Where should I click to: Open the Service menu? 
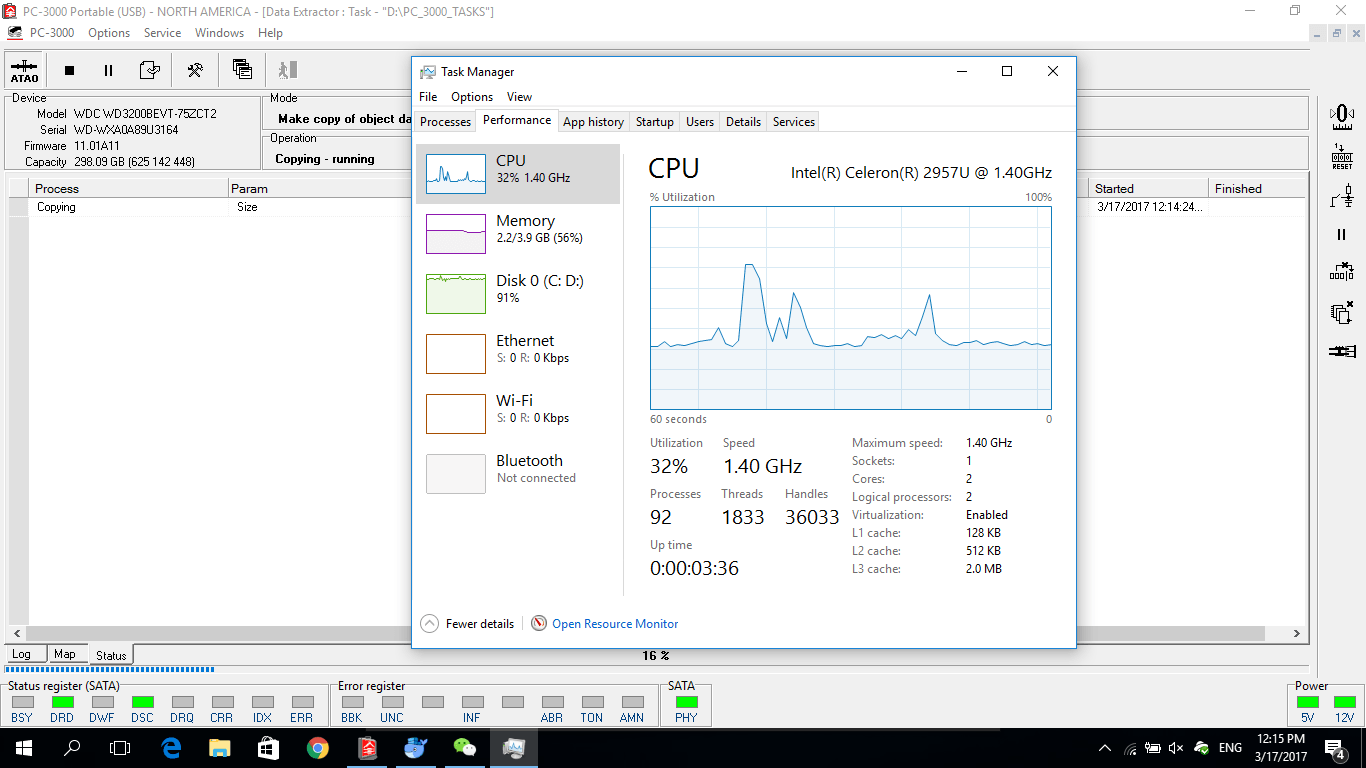[162, 32]
